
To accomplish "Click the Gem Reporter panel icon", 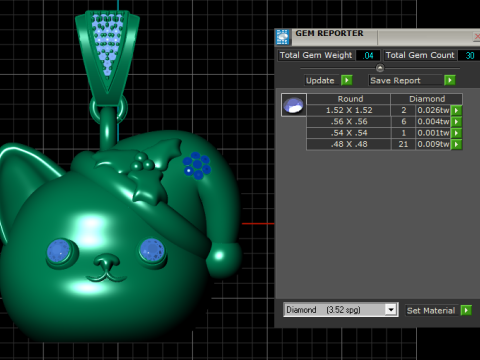I will point(283,37).
